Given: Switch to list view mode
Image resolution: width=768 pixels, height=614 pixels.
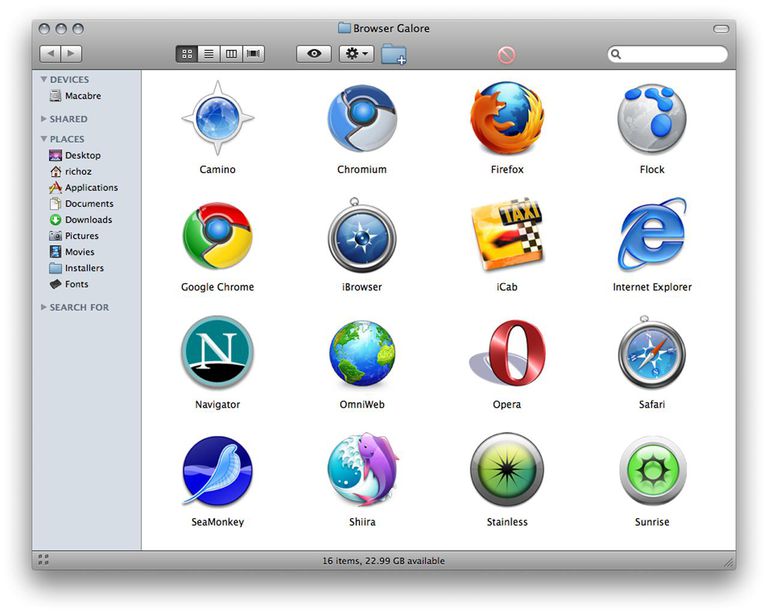Looking at the screenshot, I should coord(209,54).
